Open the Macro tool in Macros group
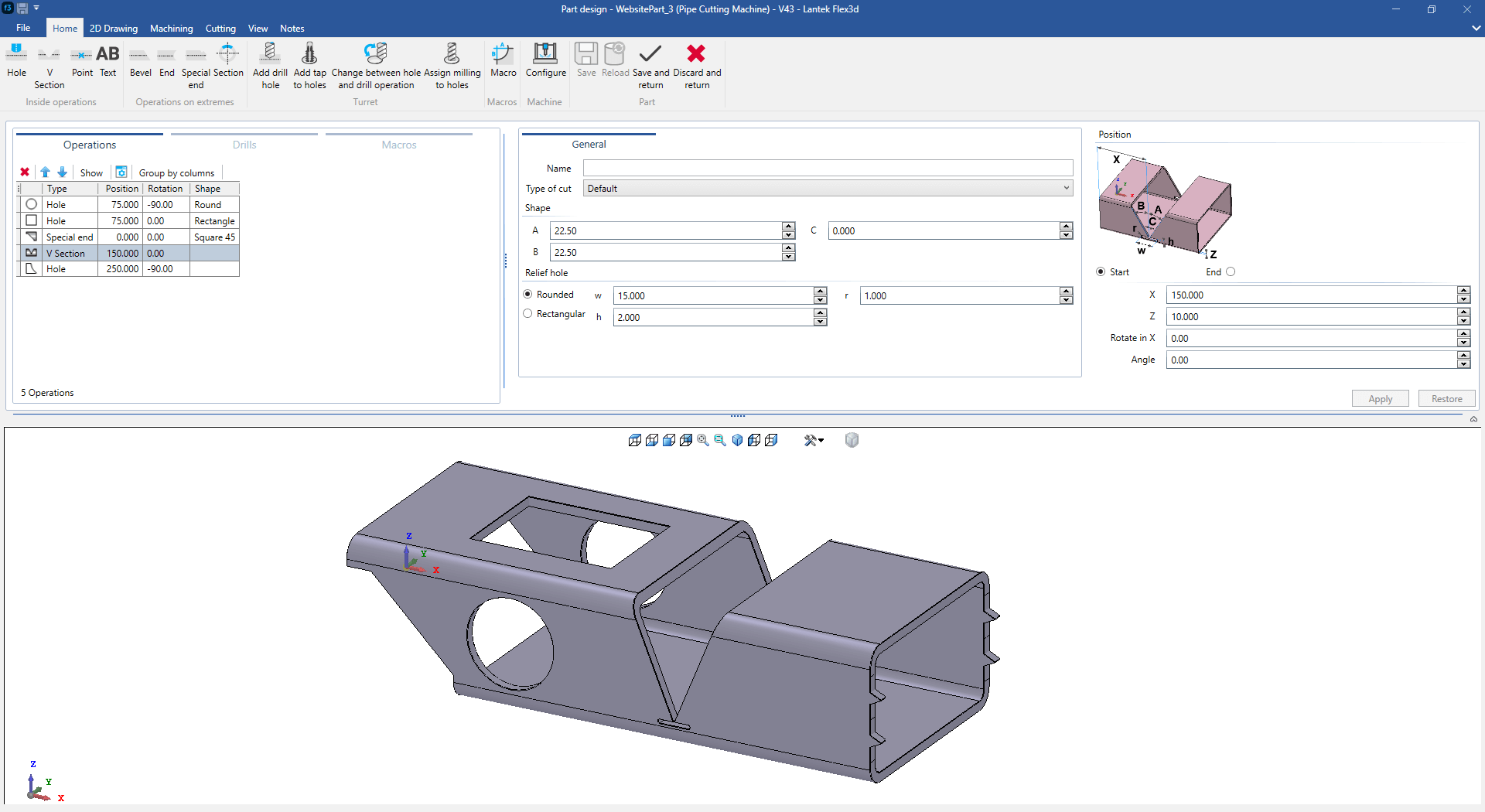The height and width of the screenshot is (812, 1485). [503, 62]
